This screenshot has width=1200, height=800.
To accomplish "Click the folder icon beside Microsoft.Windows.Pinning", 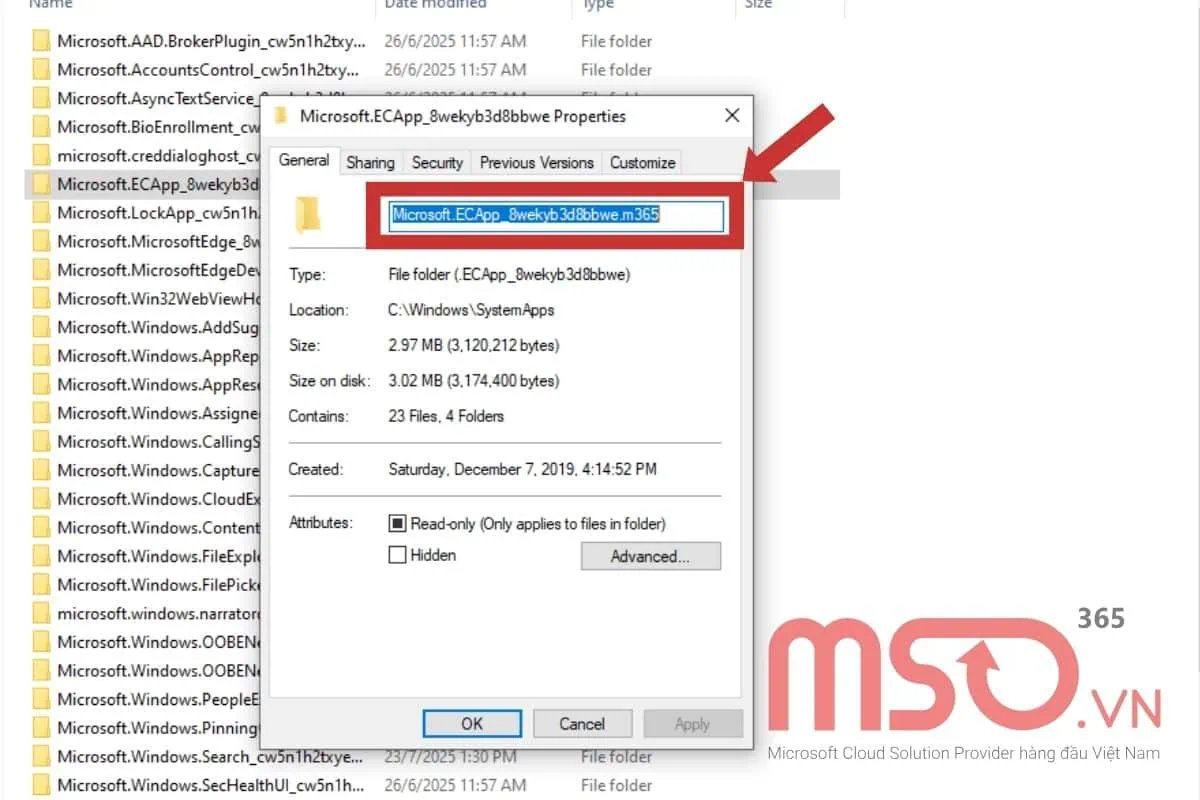I will pos(41,728).
